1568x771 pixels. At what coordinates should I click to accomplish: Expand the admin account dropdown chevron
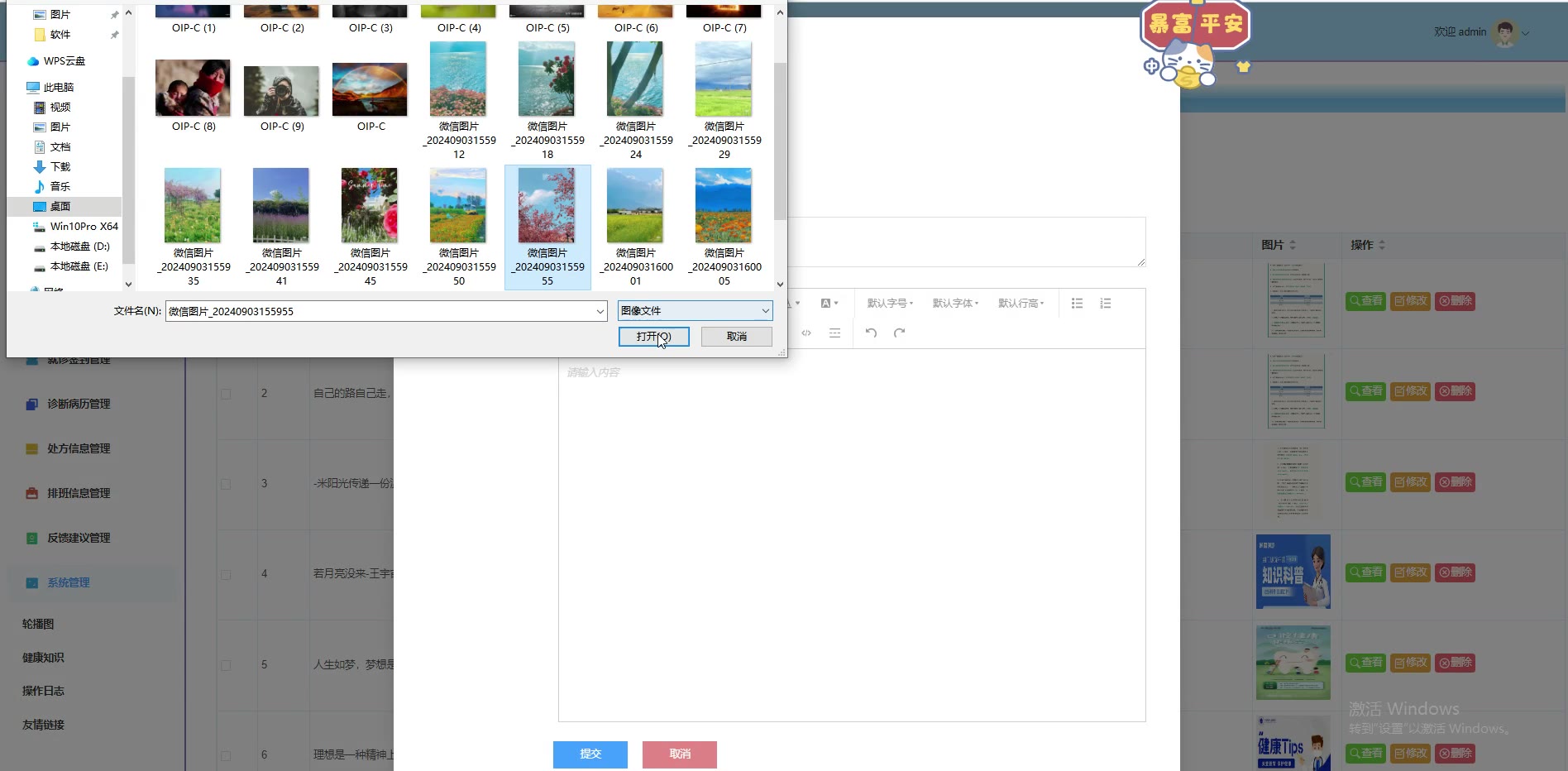1526,34
